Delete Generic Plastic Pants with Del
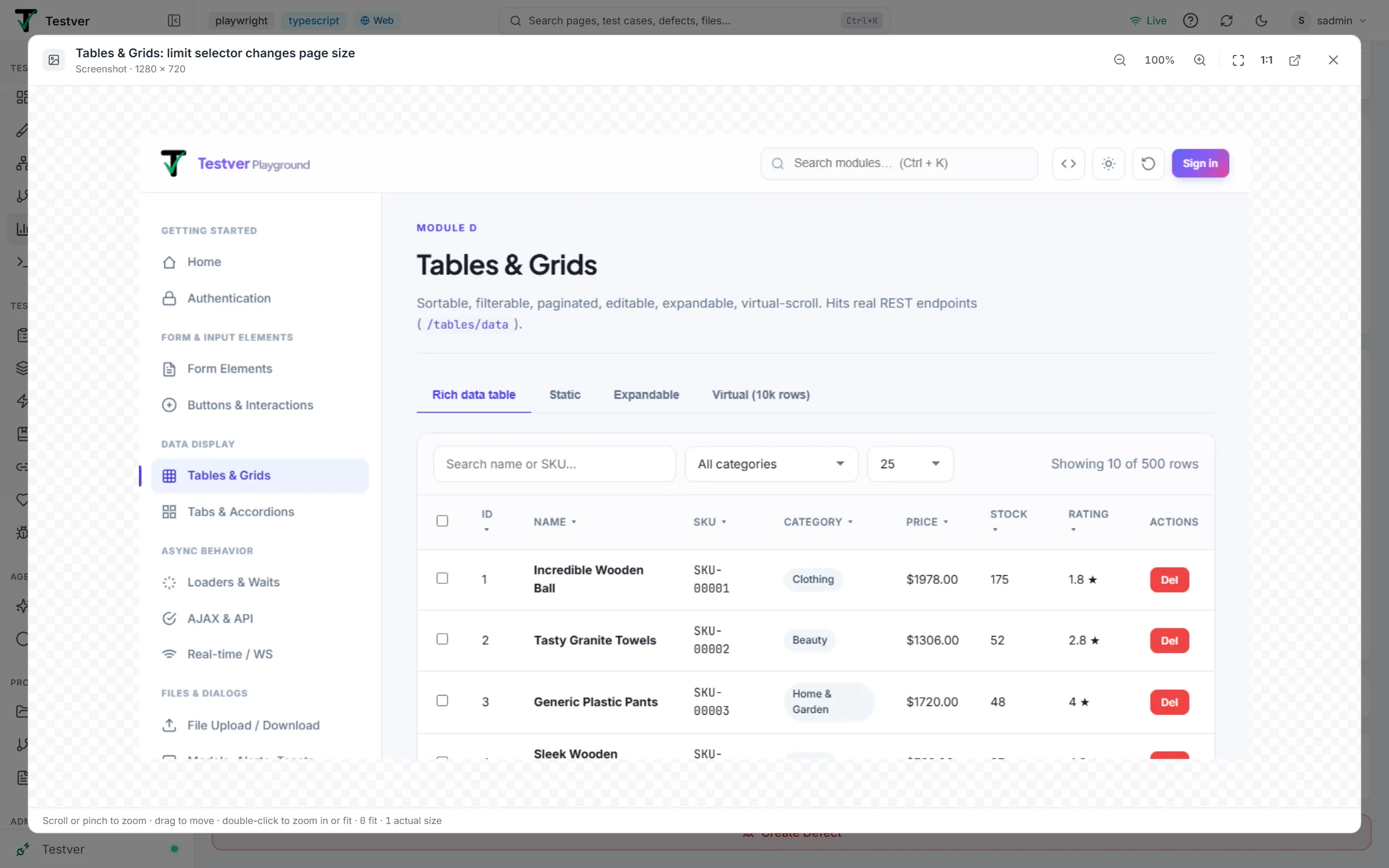 [x=1169, y=703]
